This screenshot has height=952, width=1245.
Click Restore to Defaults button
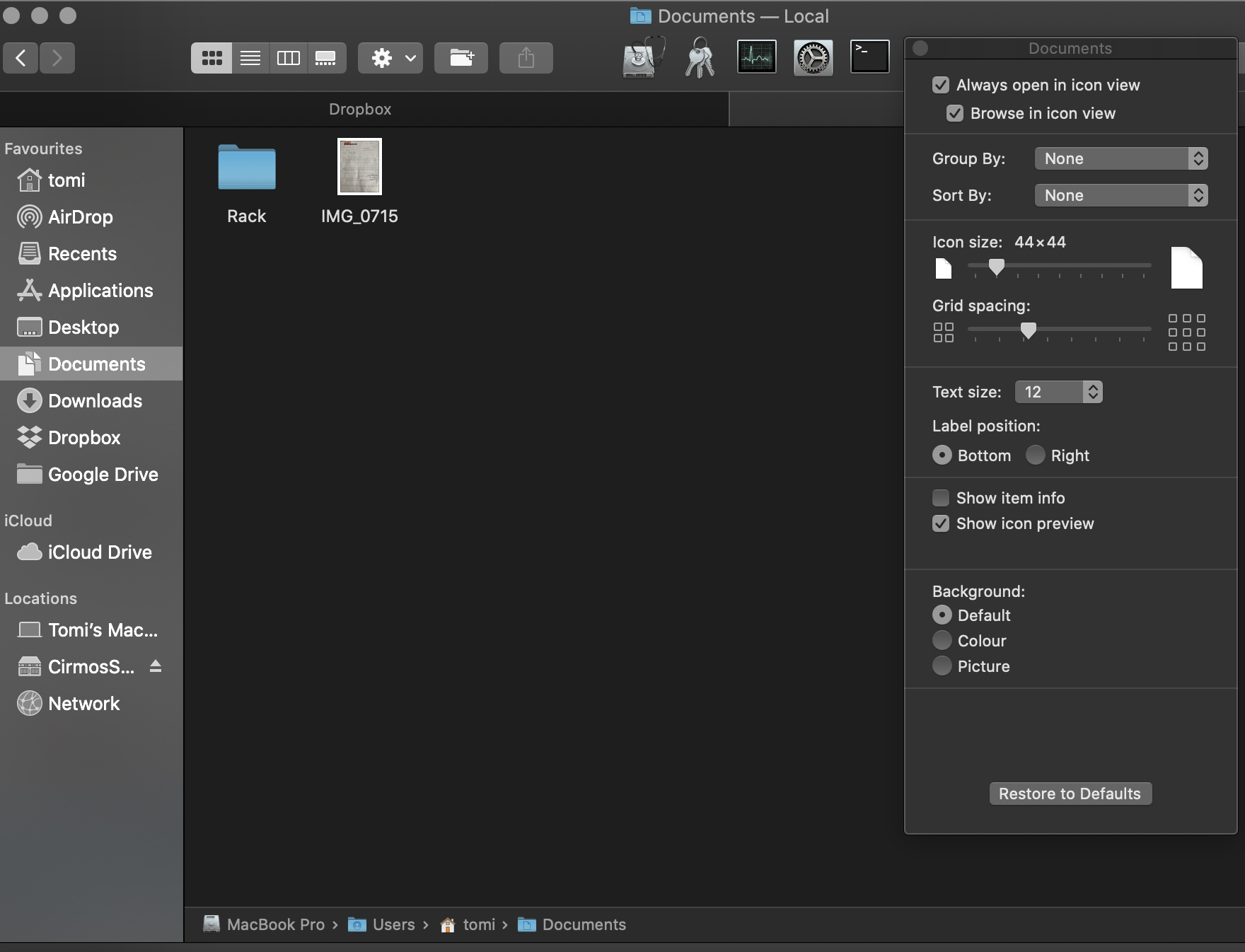pos(1070,794)
